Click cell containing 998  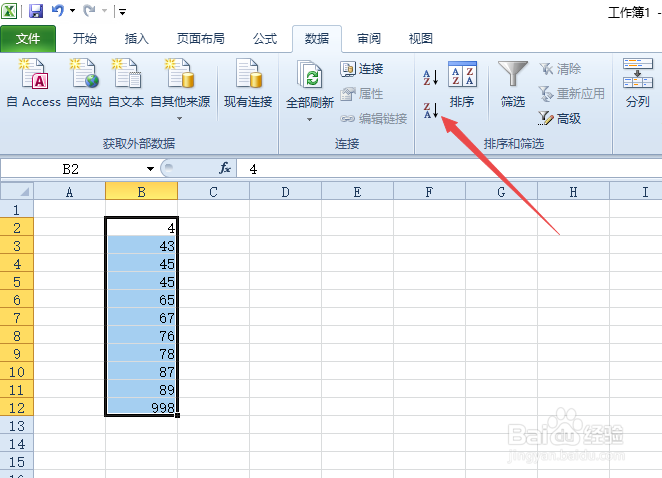tap(141, 407)
